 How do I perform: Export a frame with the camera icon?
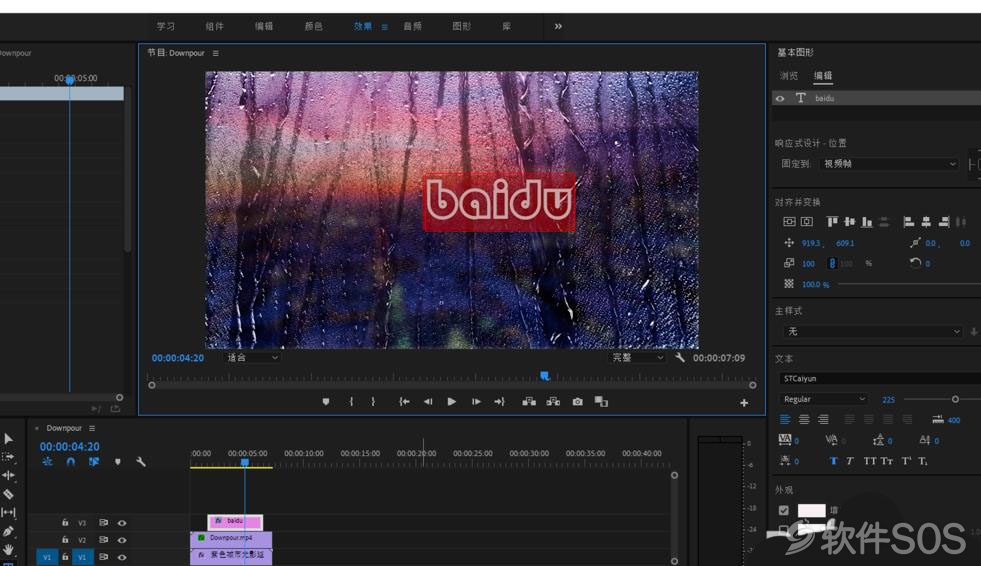[x=577, y=402]
